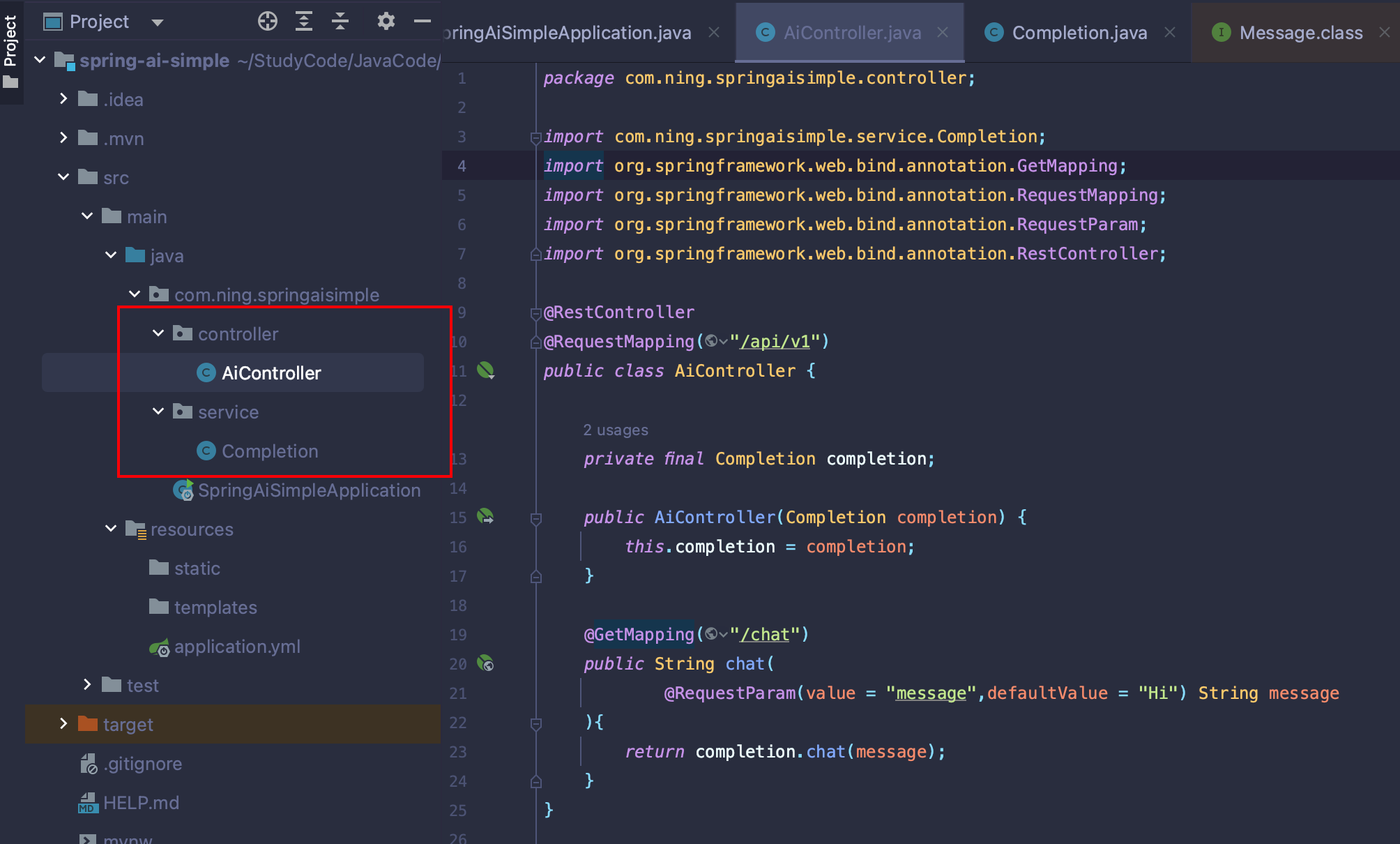Click the "/api/v1" URL link in RequestMapping
Viewport: 1400px width, 844px height.
tap(775, 341)
